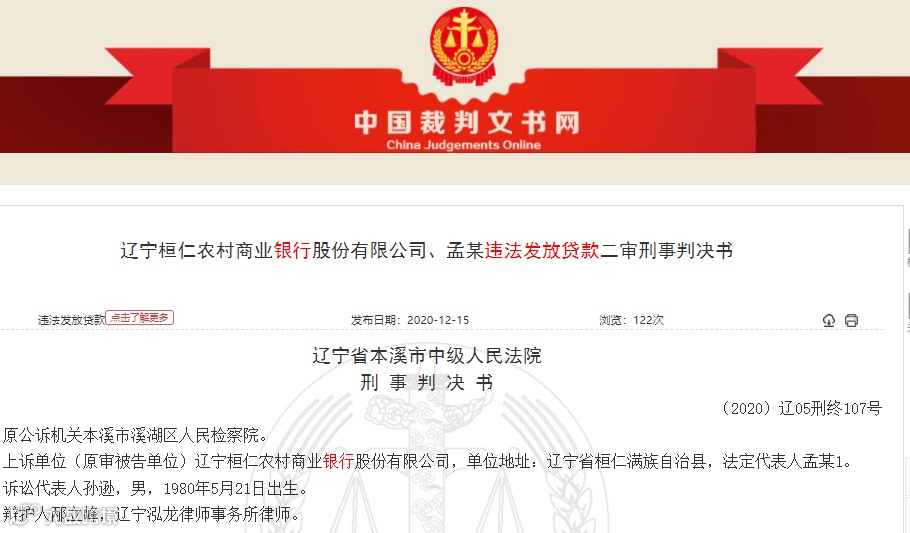The width and height of the screenshot is (910, 533).
Task: Print the judgment using the printer icon
Action: pos(851,320)
